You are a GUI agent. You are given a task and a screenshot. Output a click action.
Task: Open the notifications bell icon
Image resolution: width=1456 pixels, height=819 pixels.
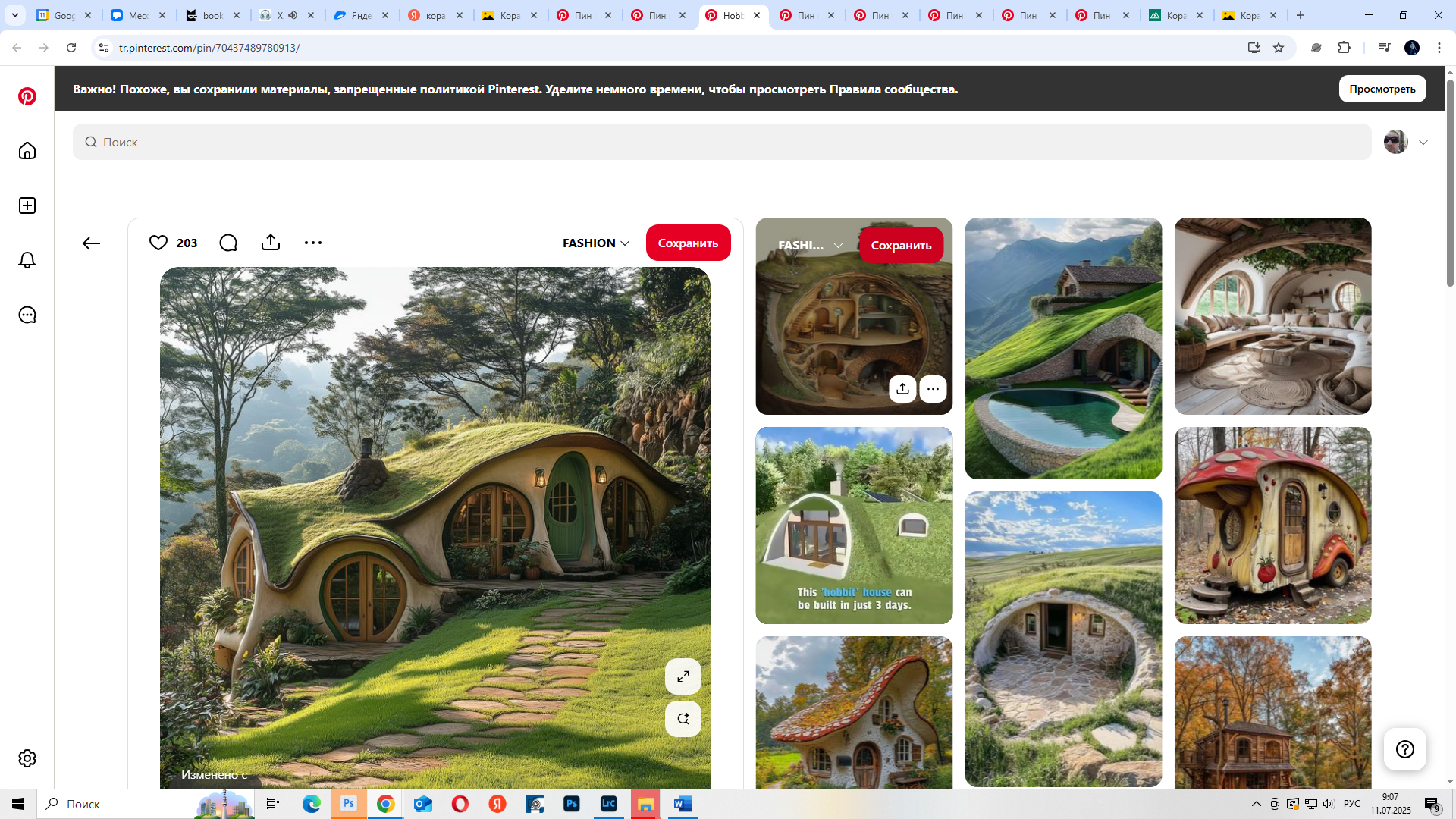[27, 260]
